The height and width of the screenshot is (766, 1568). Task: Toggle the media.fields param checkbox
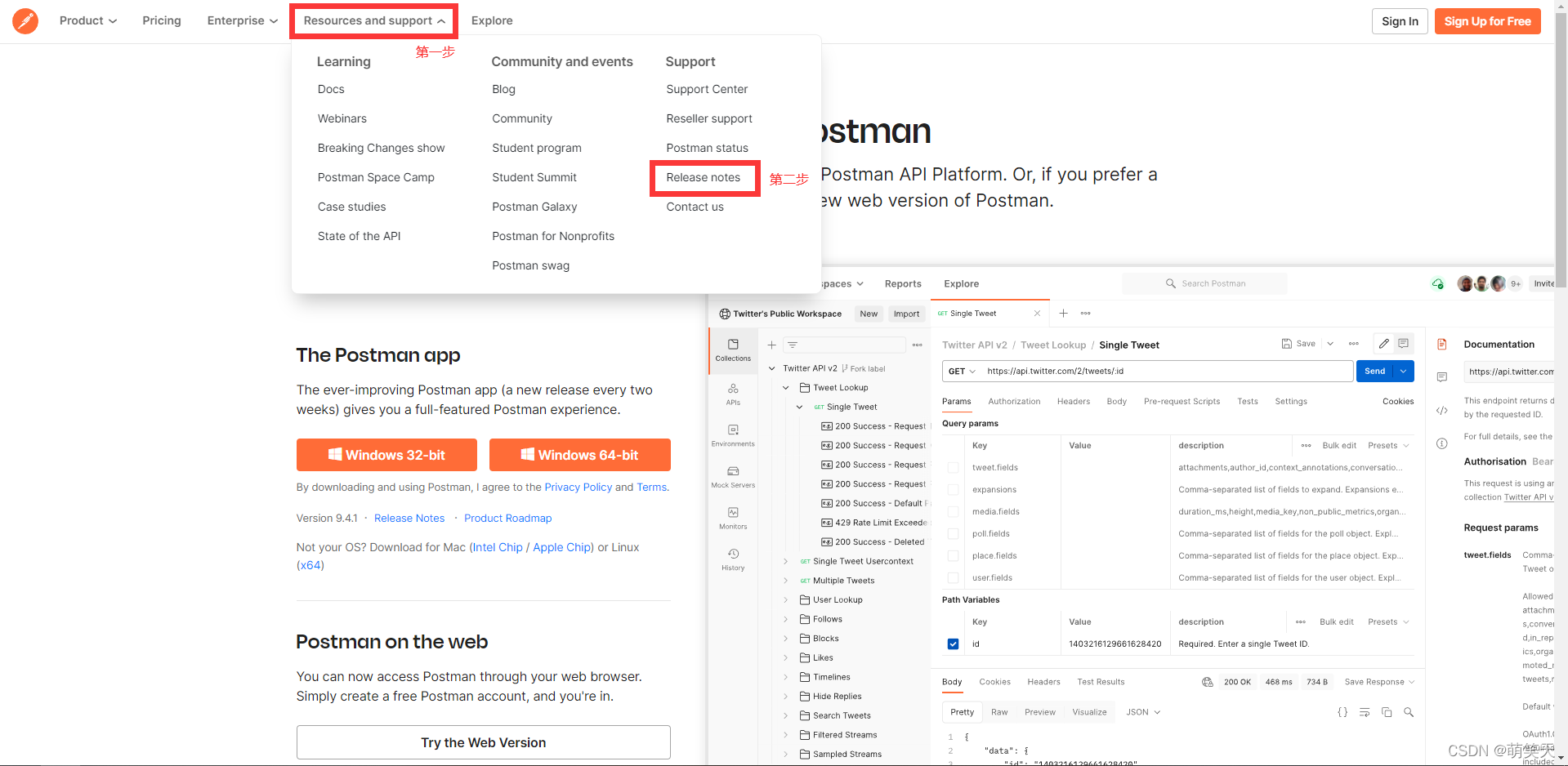(953, 512)
